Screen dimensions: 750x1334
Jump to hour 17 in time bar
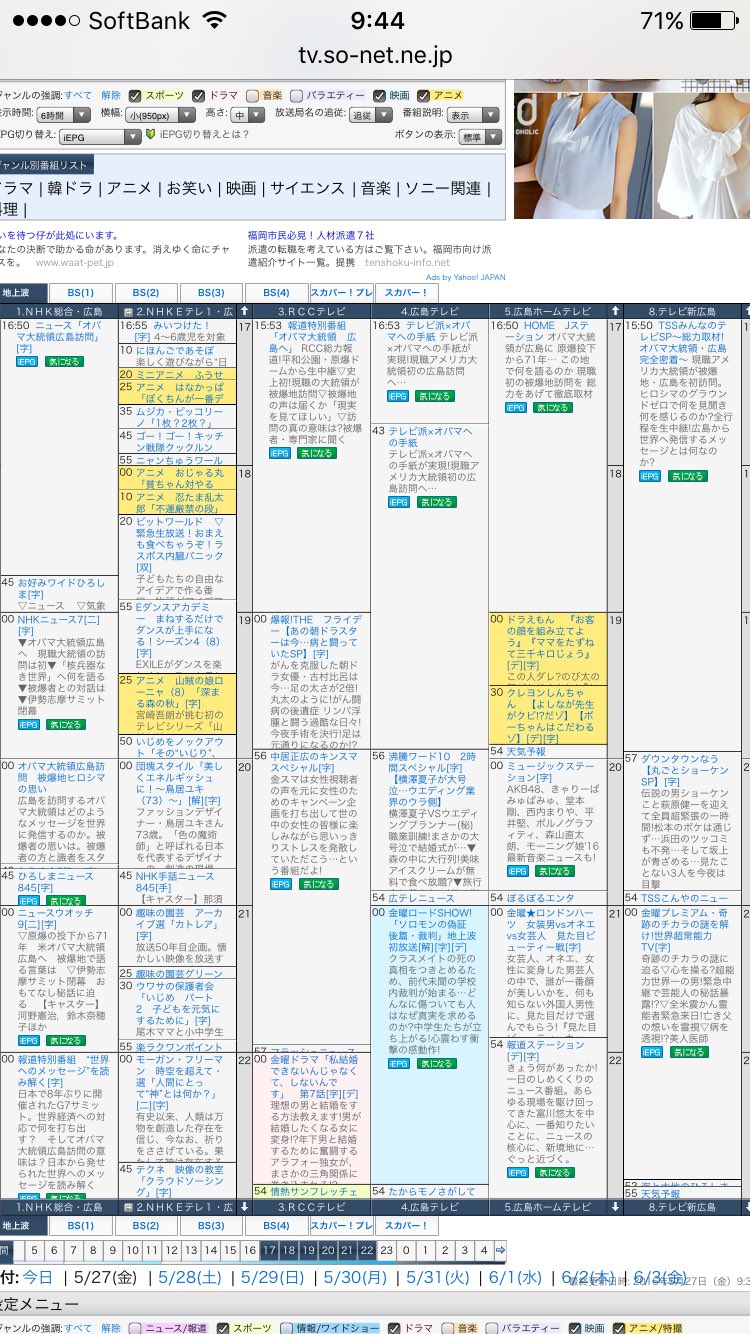point(269,1249)
